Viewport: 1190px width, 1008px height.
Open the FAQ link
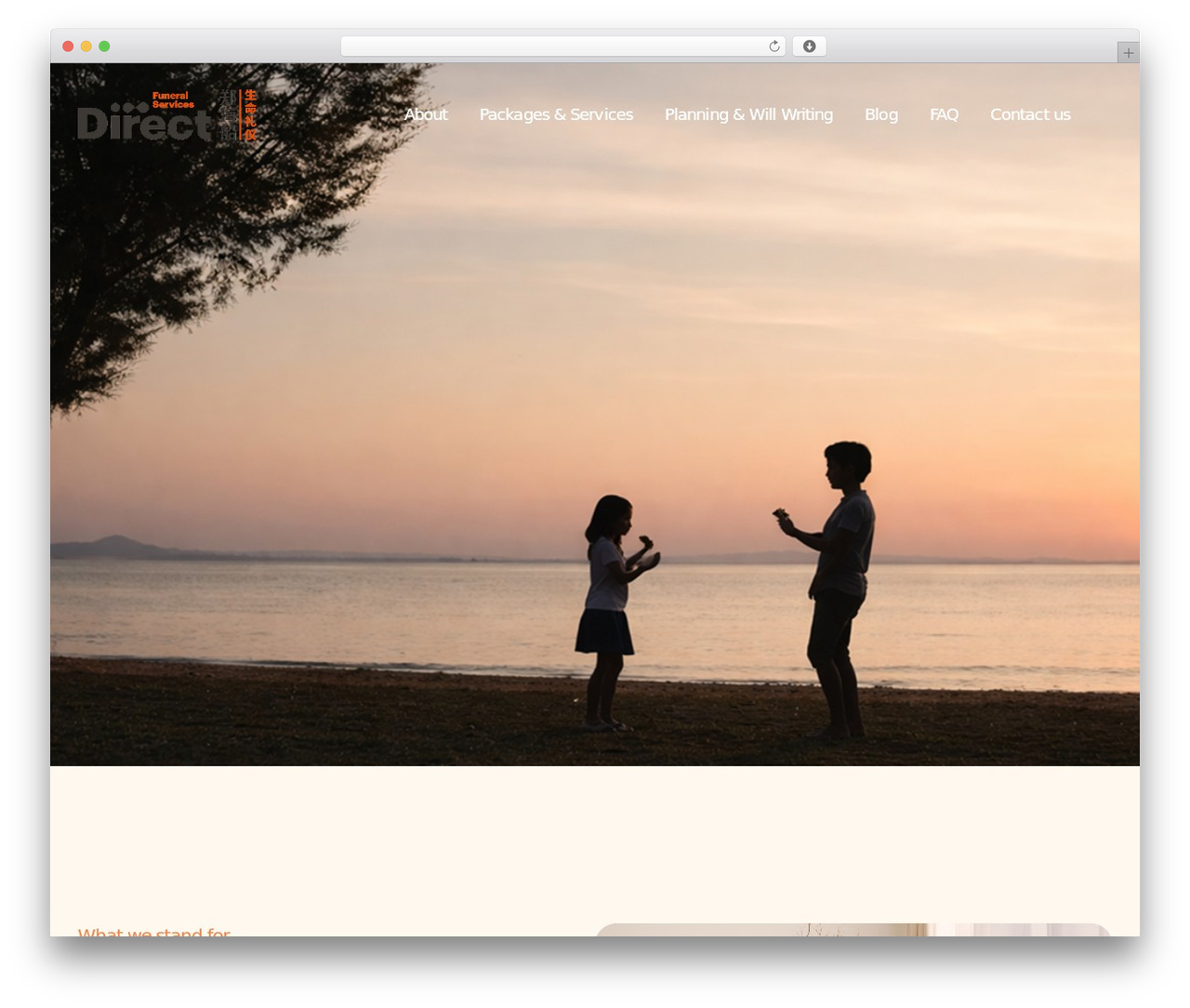pos(944,114)
